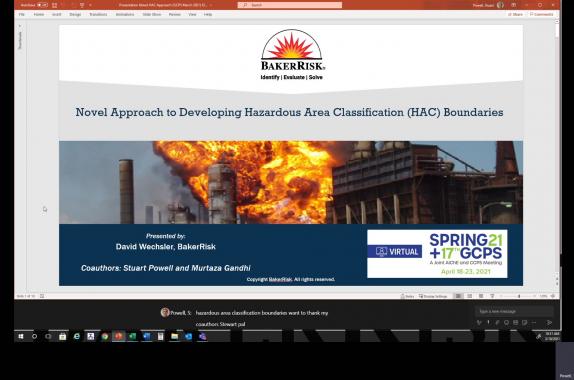Adjust the zoom slider handle
Screen dimensions: 574x380
(519, 296)
